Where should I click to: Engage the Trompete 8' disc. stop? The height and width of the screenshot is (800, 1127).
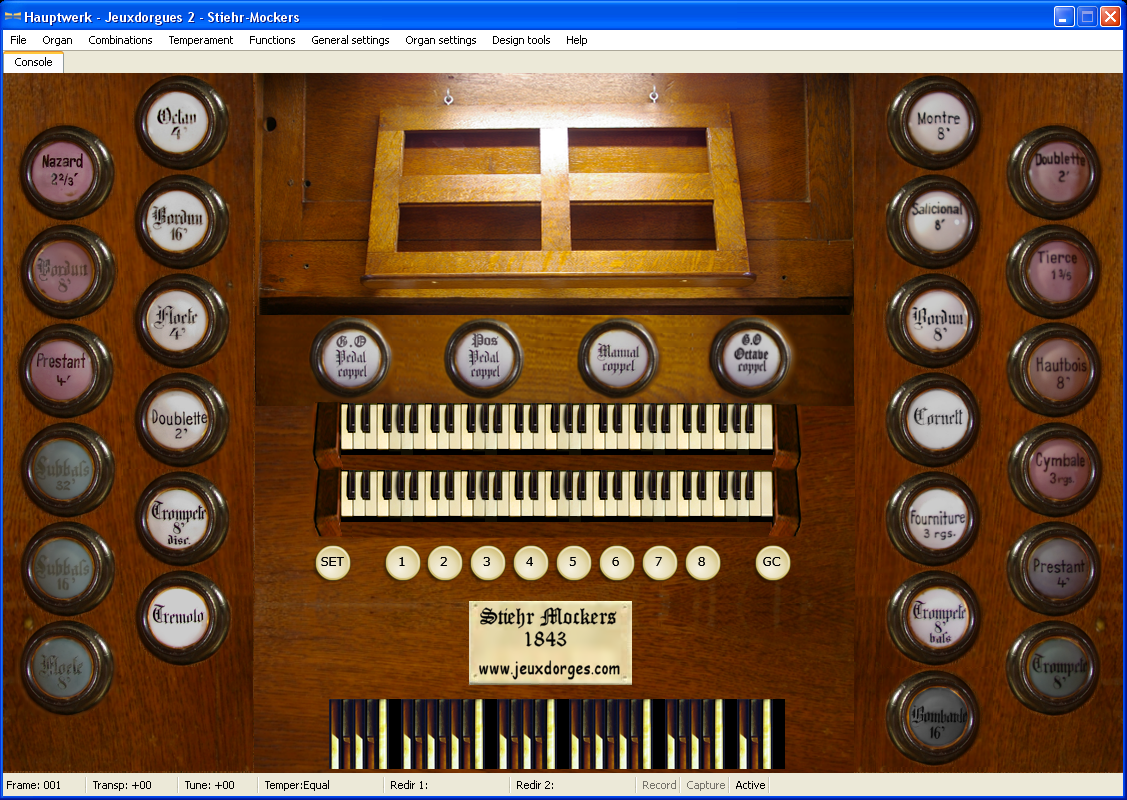click(x=182, y=519)
